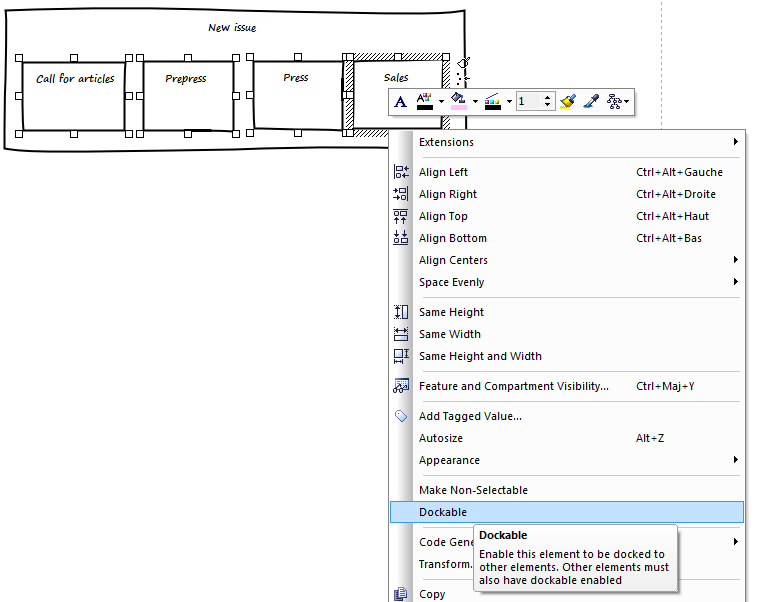Select Autosize from the context menu
The height and width of the screenshot is (602, 763).
(x=441, y=438)
